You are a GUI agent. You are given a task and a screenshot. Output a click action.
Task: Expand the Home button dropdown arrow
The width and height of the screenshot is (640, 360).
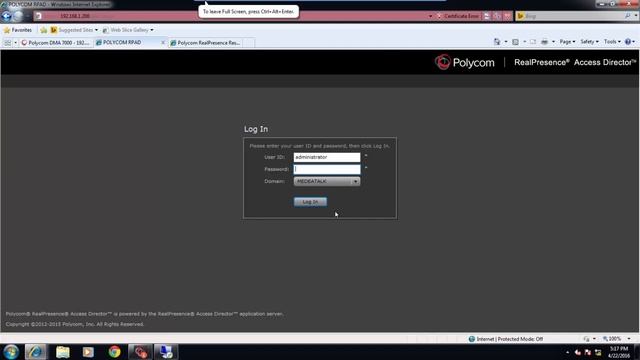pyautogui.click(x=506, y=42)
